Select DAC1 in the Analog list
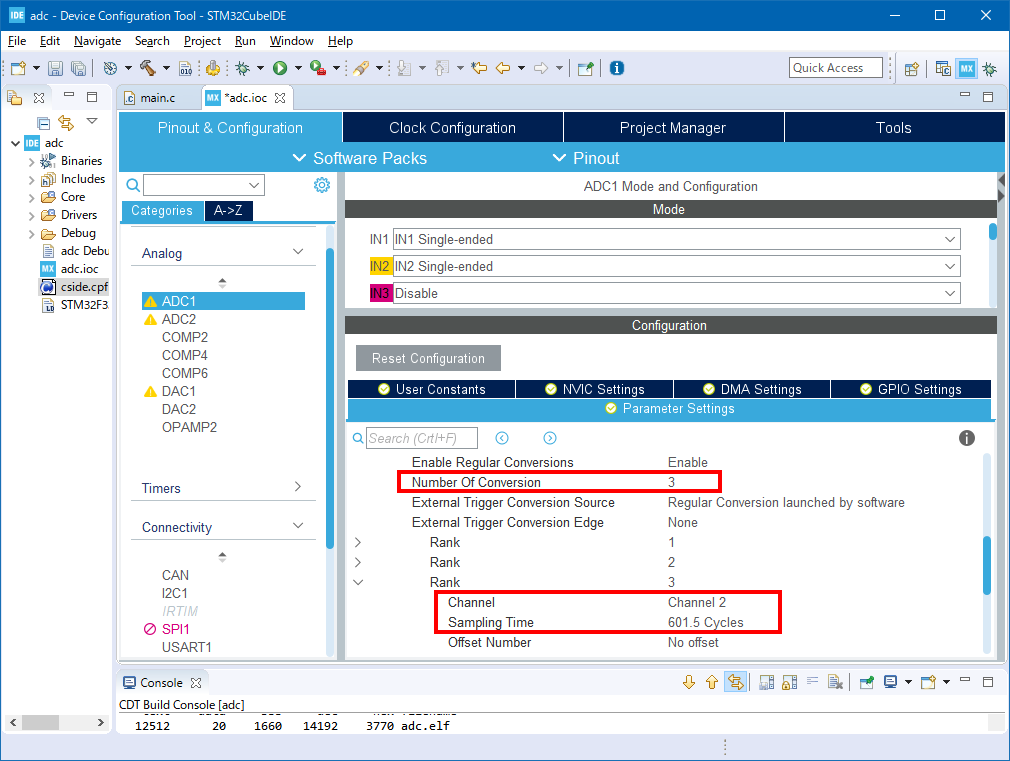The width and height of the screenshot is (1010, 761). pyautogui.click(x=178, y=391)
